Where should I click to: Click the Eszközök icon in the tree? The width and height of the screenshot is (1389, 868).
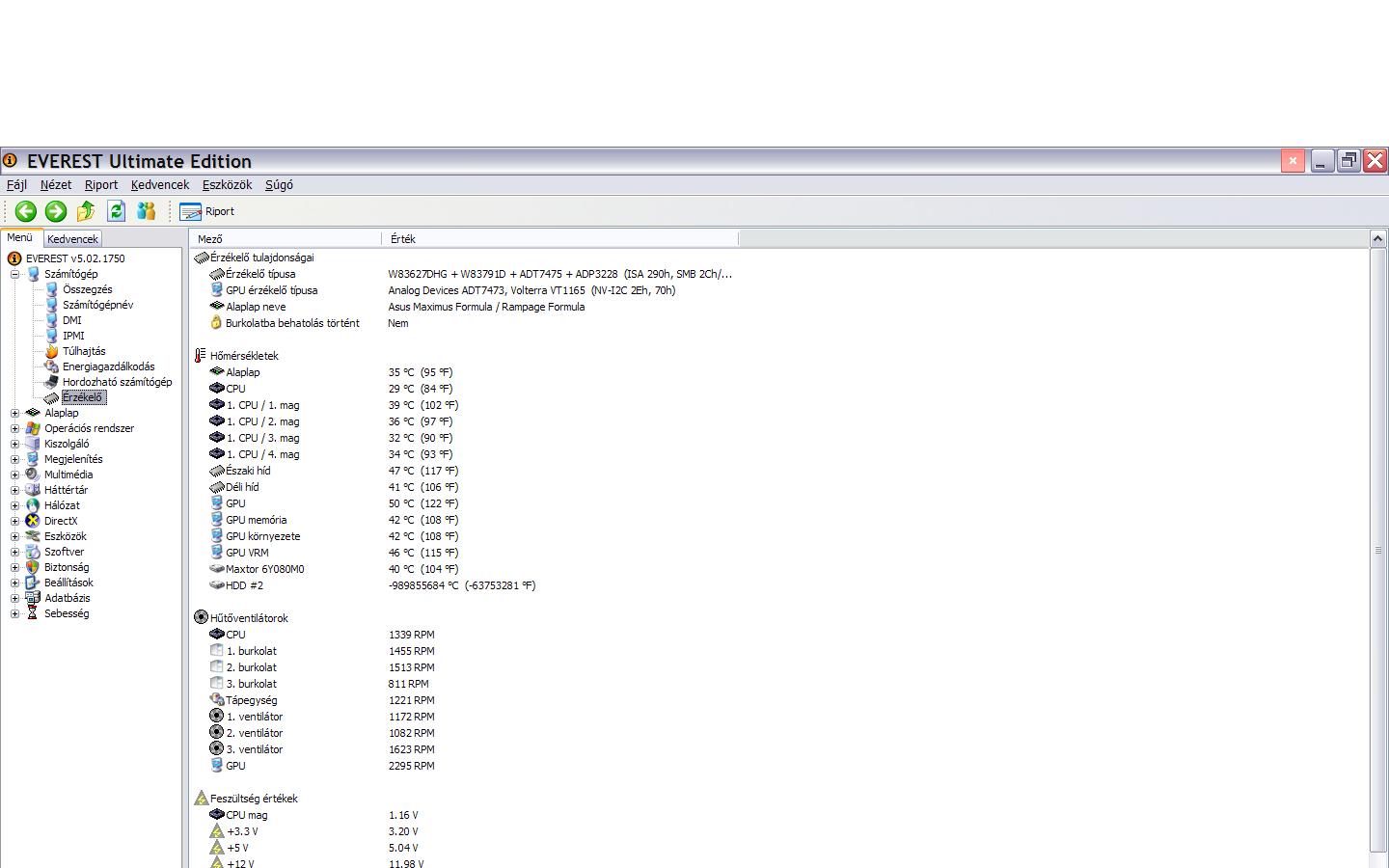[33, 536]
